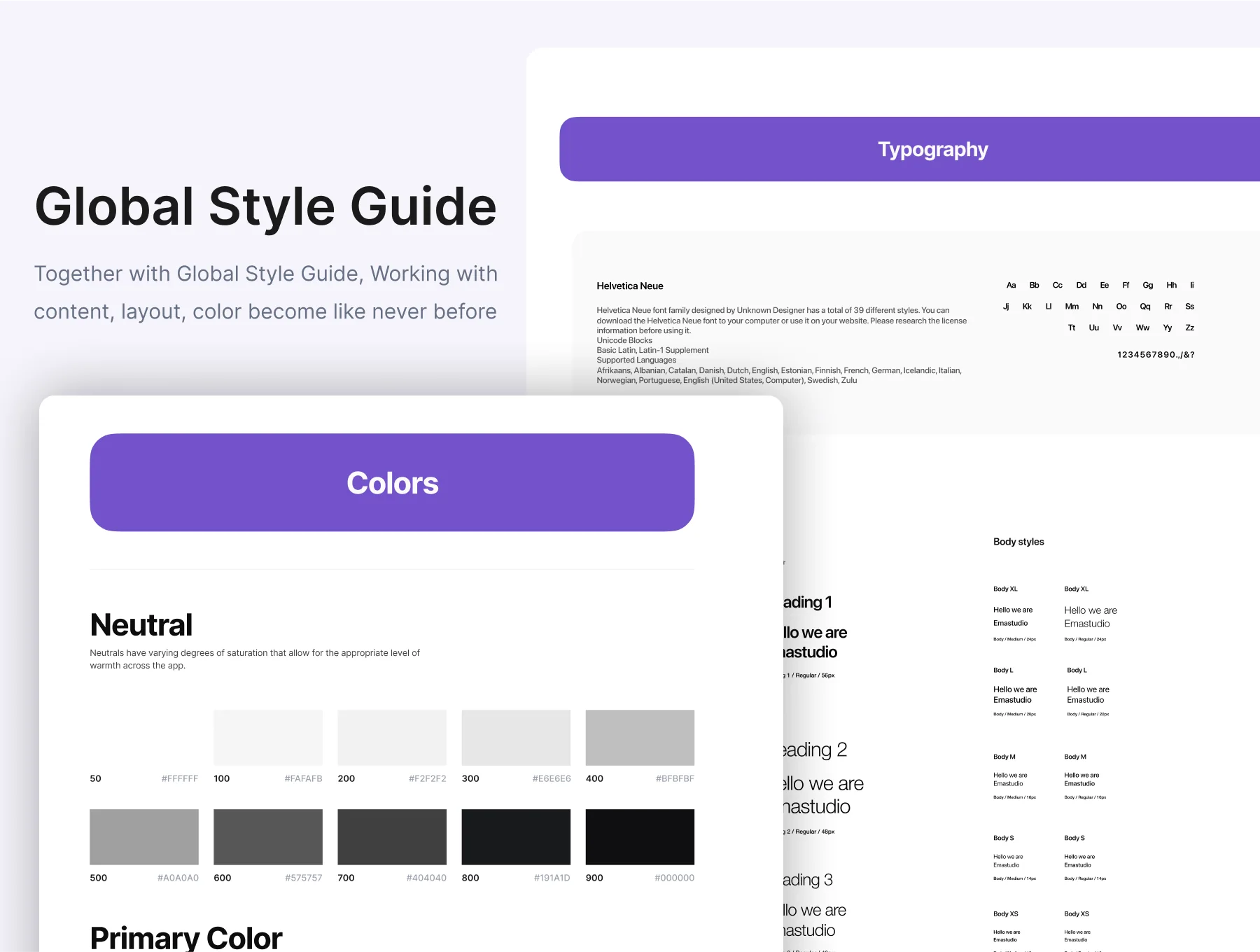This screenshot has height=952, width=1260.
Task: Click the "700" neutral shade label
Action: coord(346,878)
